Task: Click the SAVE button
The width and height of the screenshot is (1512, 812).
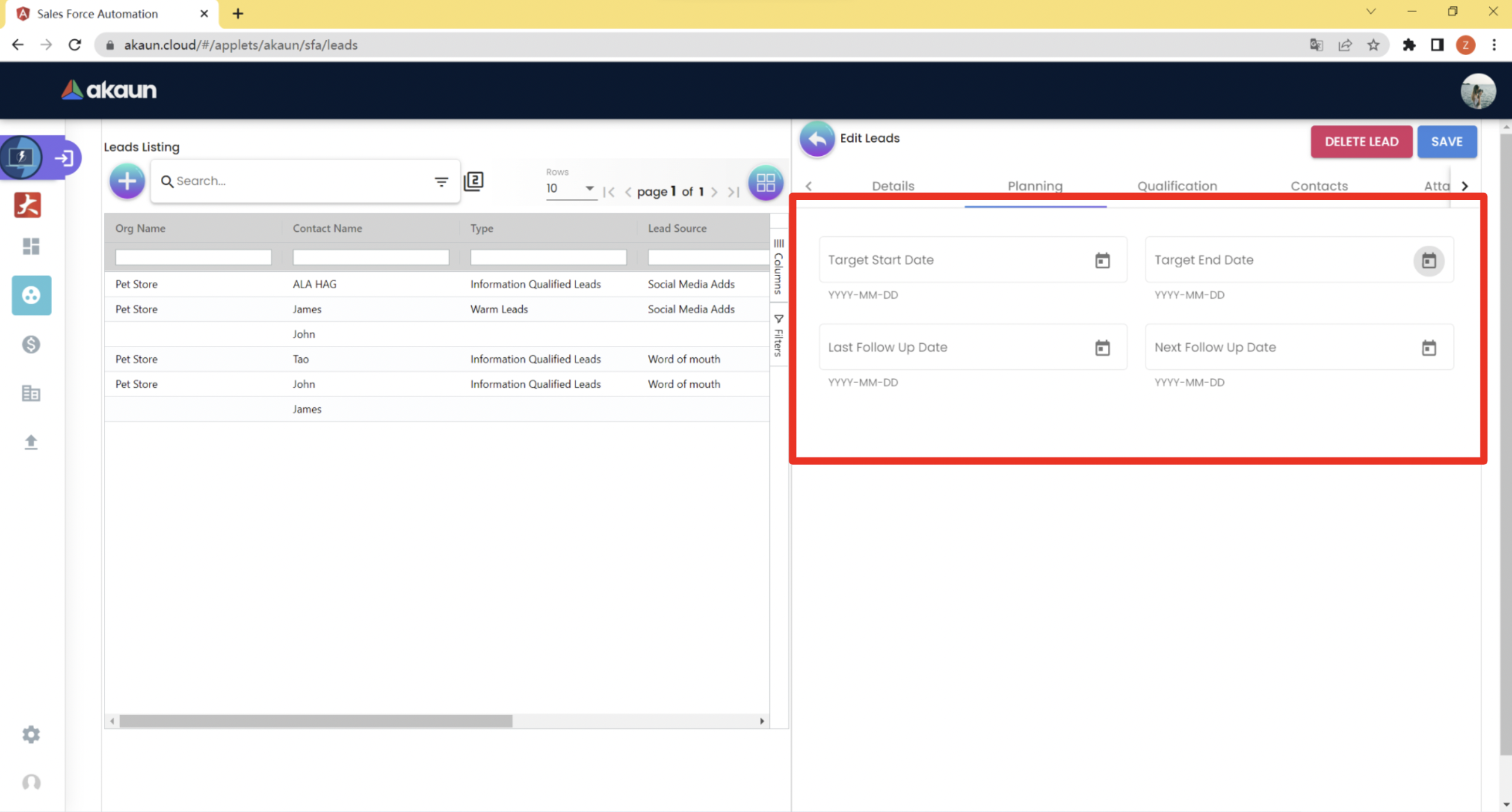Action: 1446,142
